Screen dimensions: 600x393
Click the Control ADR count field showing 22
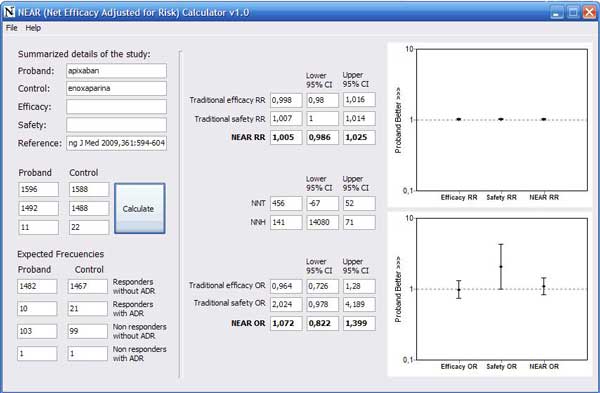(x=89, y=227)
